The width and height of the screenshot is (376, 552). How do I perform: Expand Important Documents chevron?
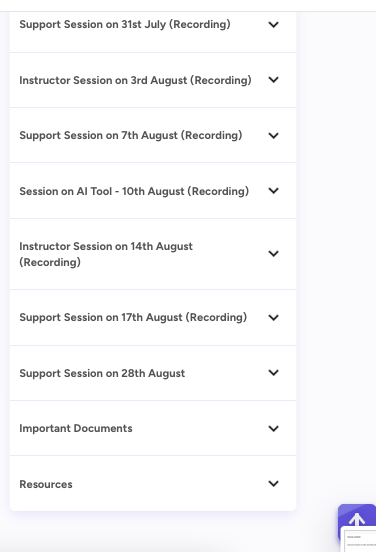pyautogui.click(x=274, y=428)
